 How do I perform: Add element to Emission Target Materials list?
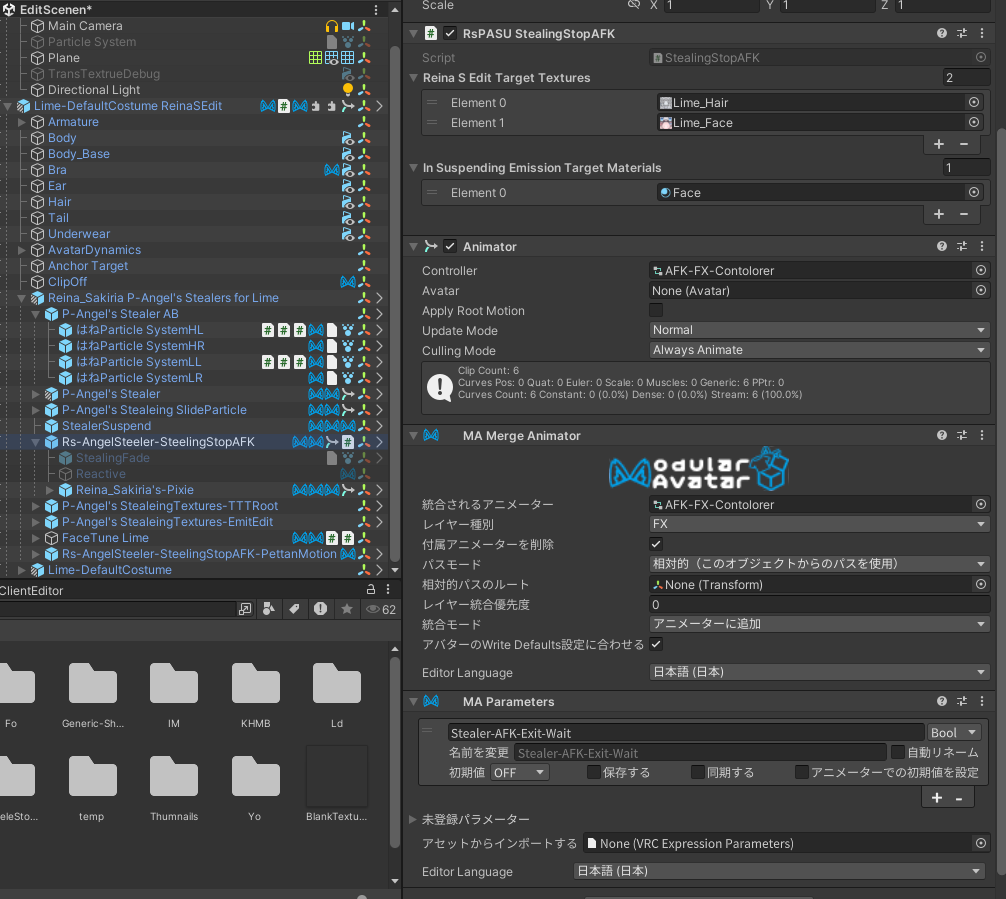[x=939, y=214]
